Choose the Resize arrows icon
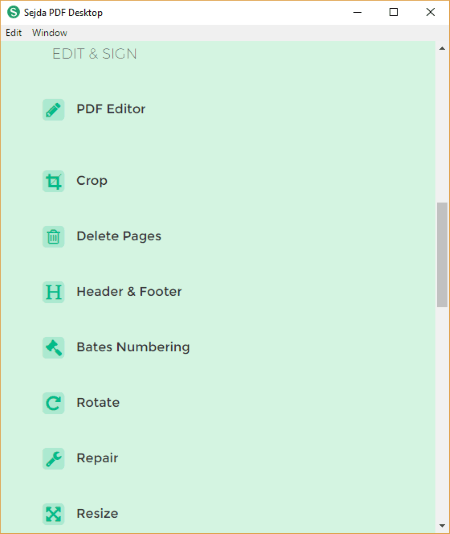The height and width of the screenshot is (534, 450). [x=53, y=514]
